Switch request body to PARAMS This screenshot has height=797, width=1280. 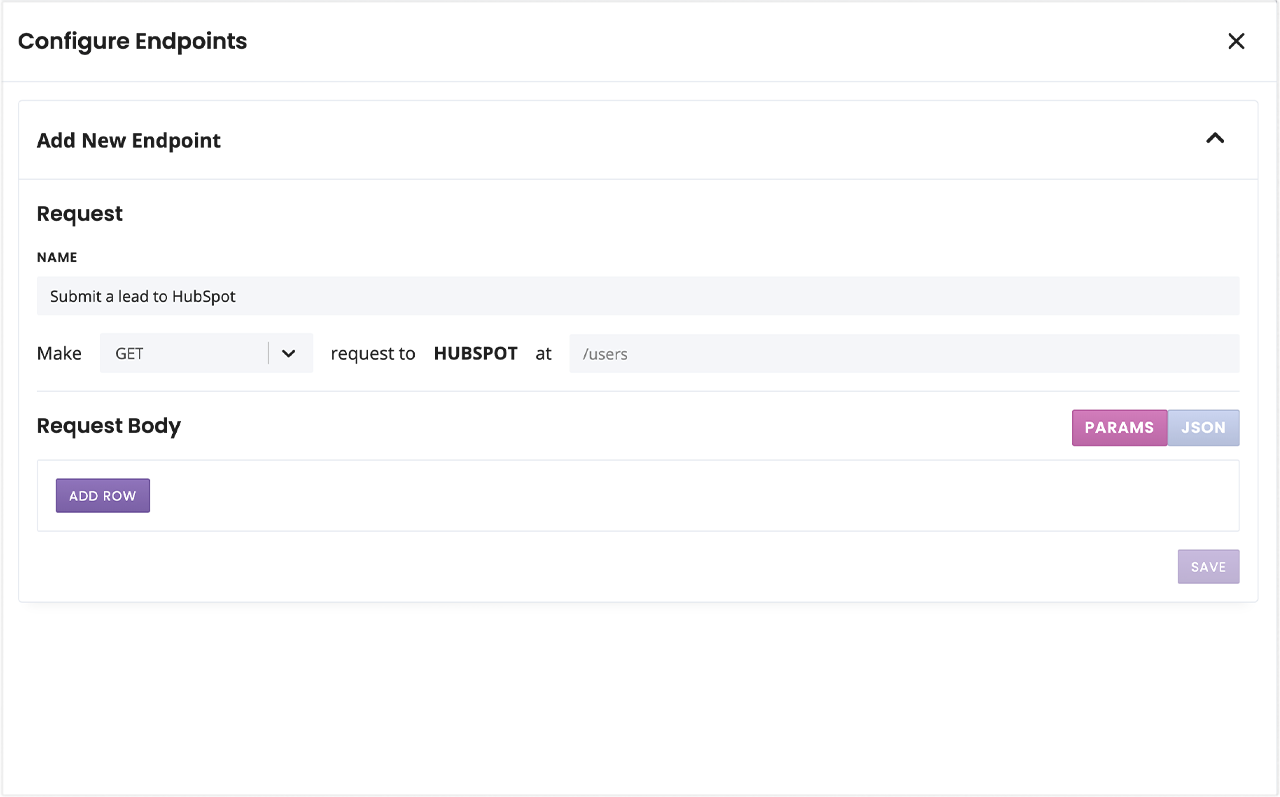pyautogui.click(x=1119, y=427)
